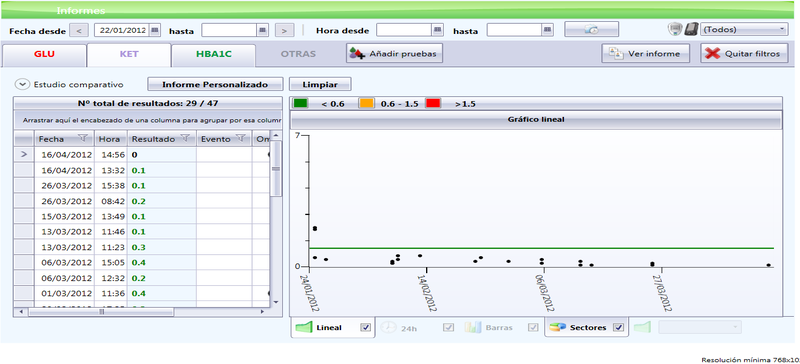Screen dimensions: 800x364
Task: Click the orange 0.6 - 1.5 legend swatch
Action: click(x=366, y=104)
